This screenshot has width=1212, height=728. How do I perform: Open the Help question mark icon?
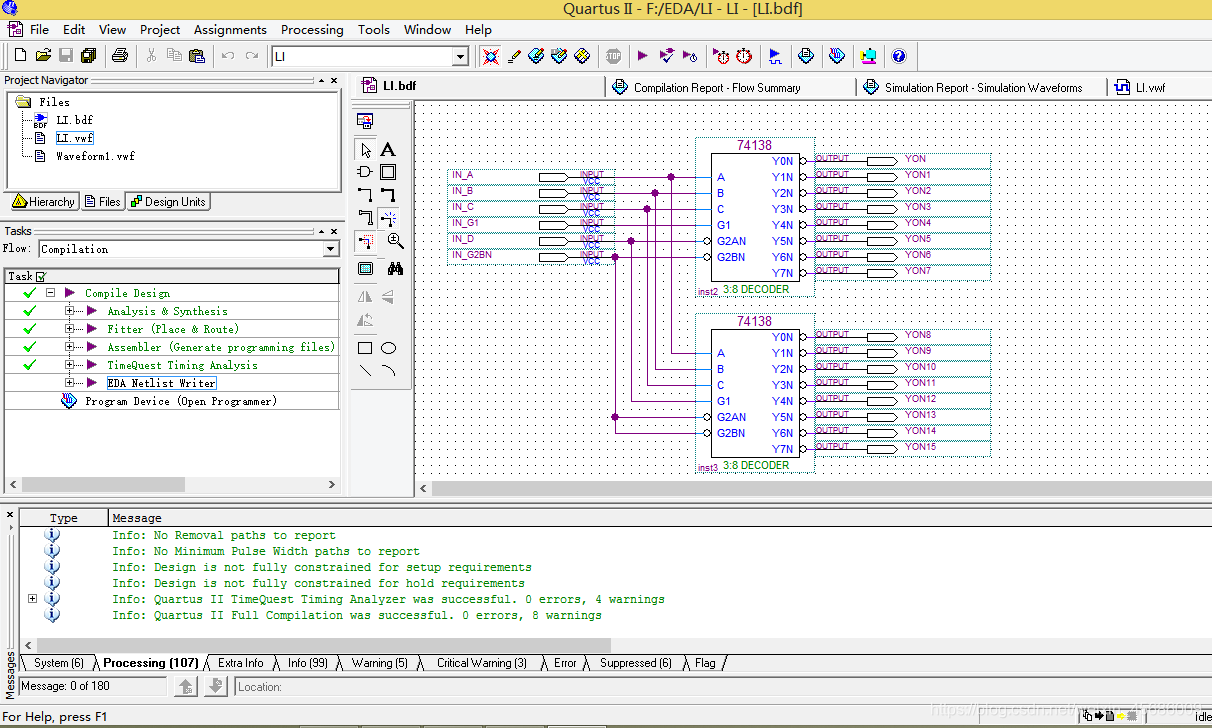898,56
